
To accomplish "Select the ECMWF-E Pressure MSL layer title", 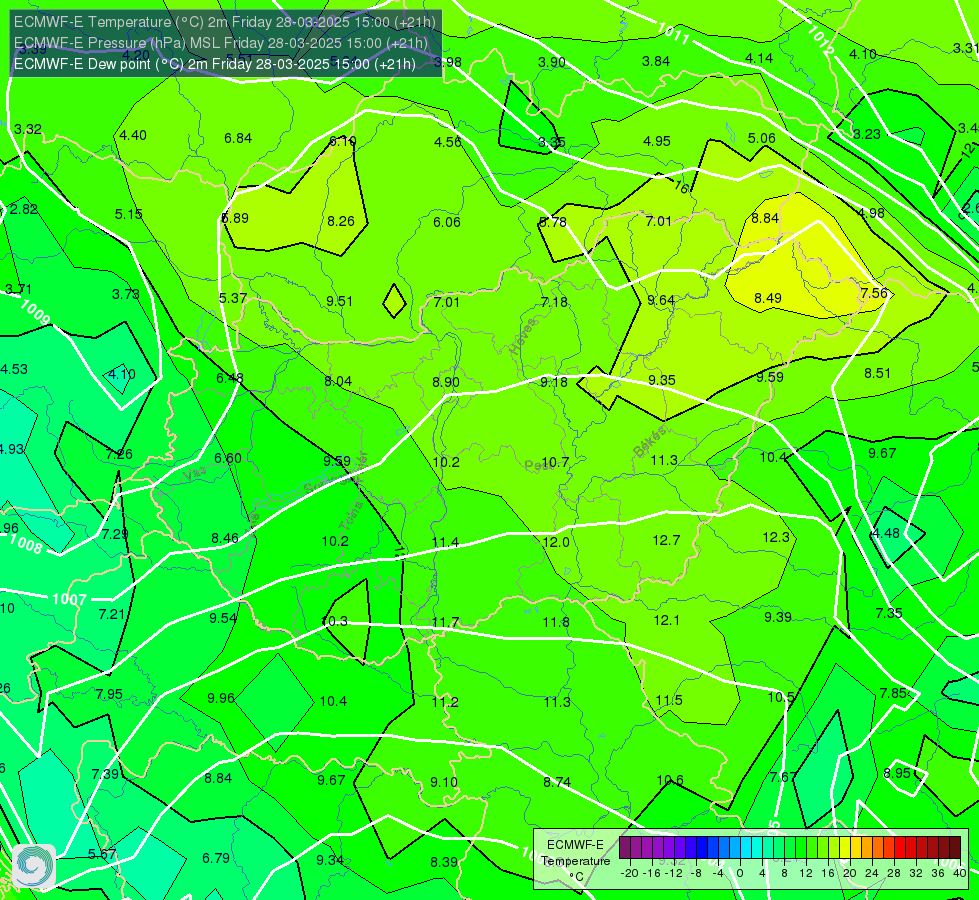I will click(220, 43).
